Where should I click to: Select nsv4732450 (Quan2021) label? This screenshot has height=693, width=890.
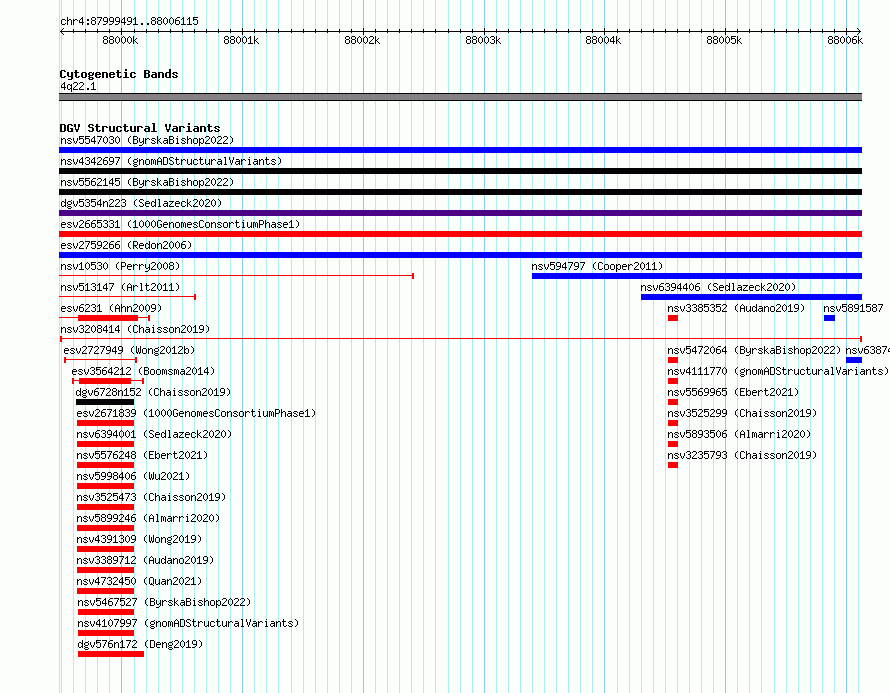(140, 581)
